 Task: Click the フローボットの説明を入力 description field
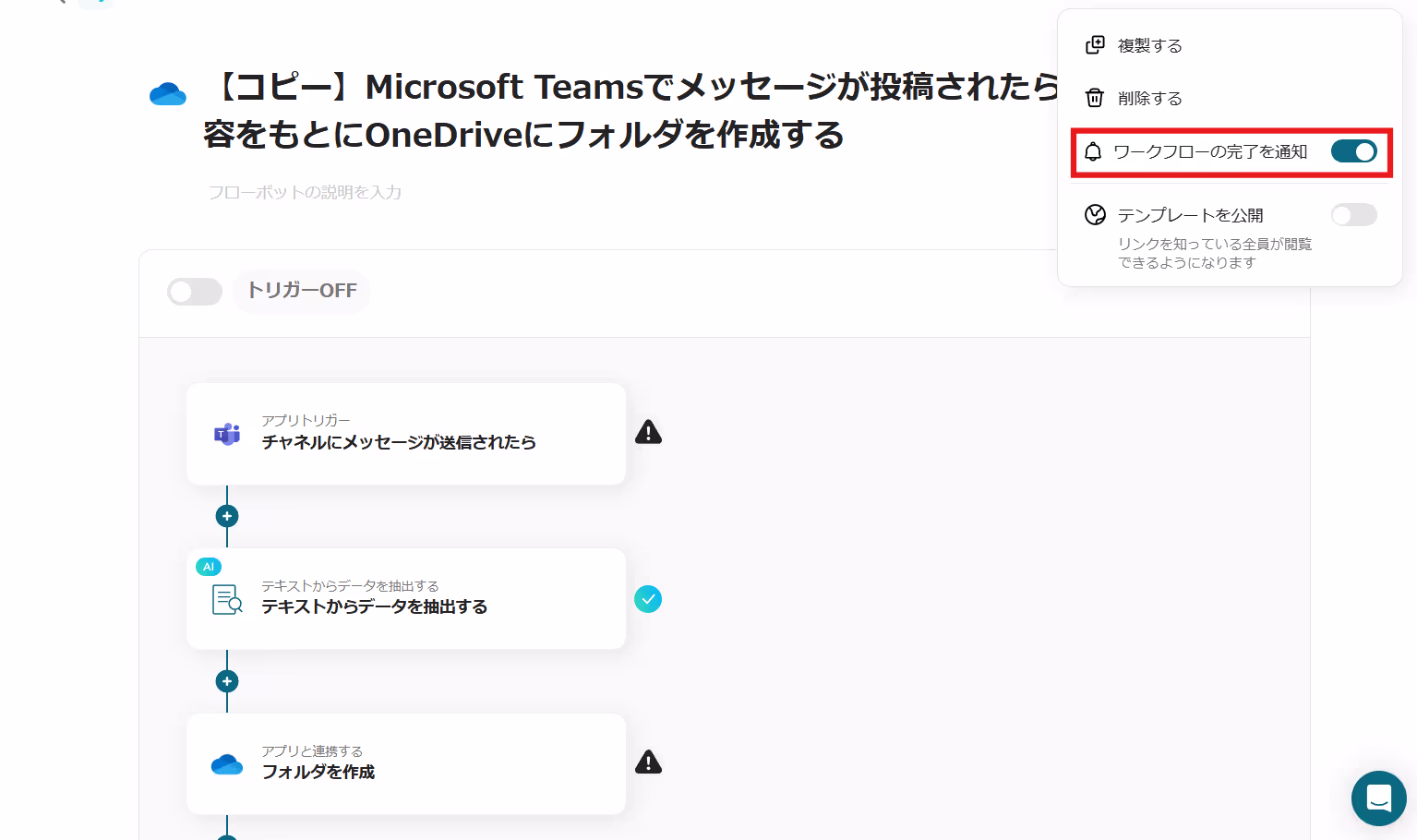tap(305, 192)
